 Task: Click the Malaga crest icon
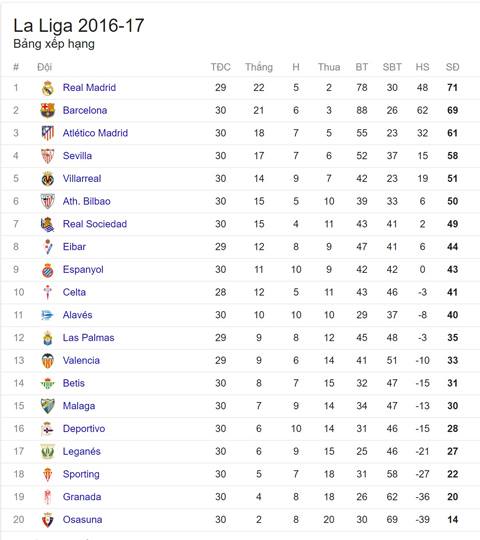click(x=48, y=406)
